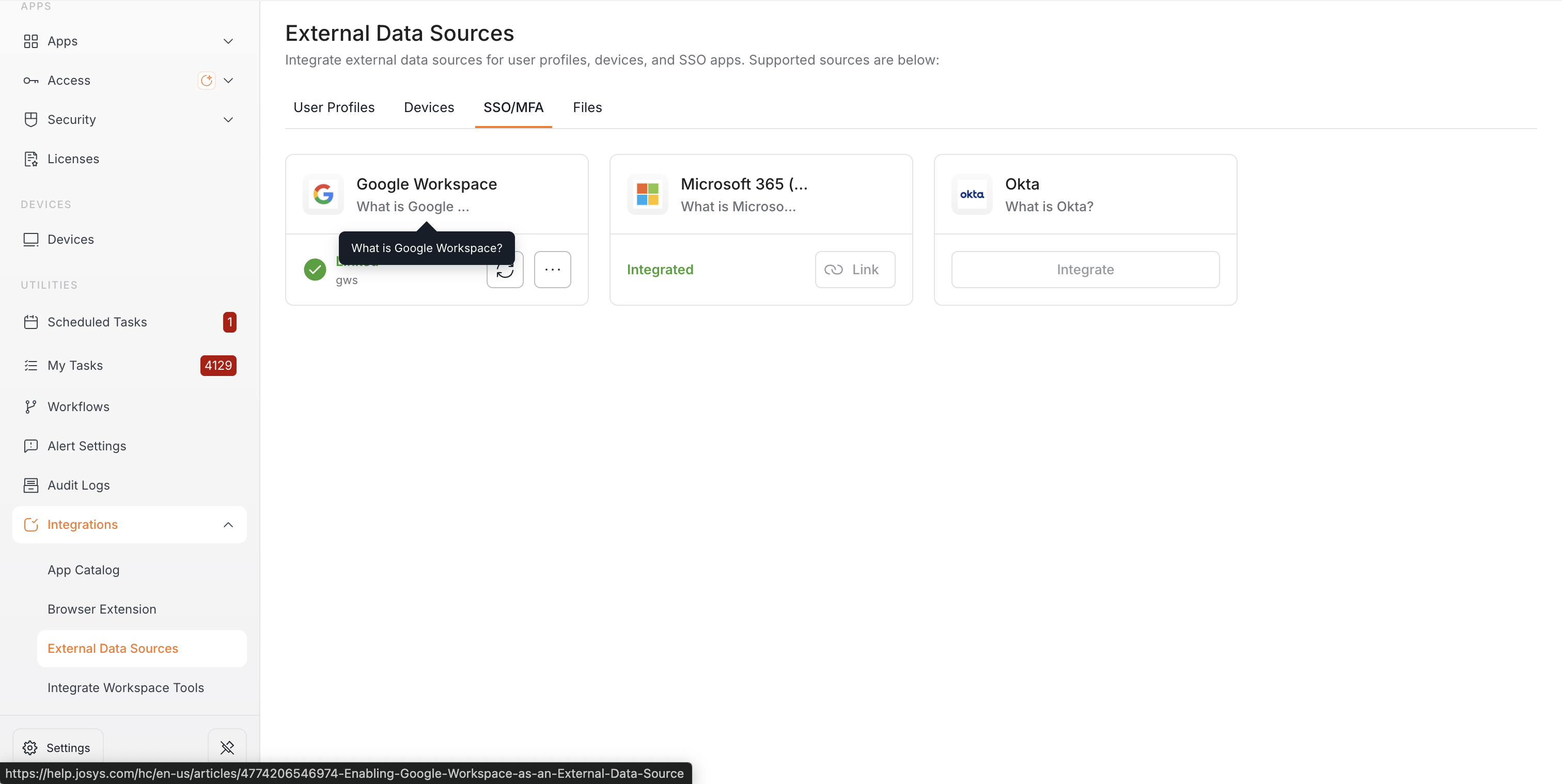The height and width of the screenshot is (784, 1562).
Task: Click the Access key icon
Action: [x=30, y=81]
